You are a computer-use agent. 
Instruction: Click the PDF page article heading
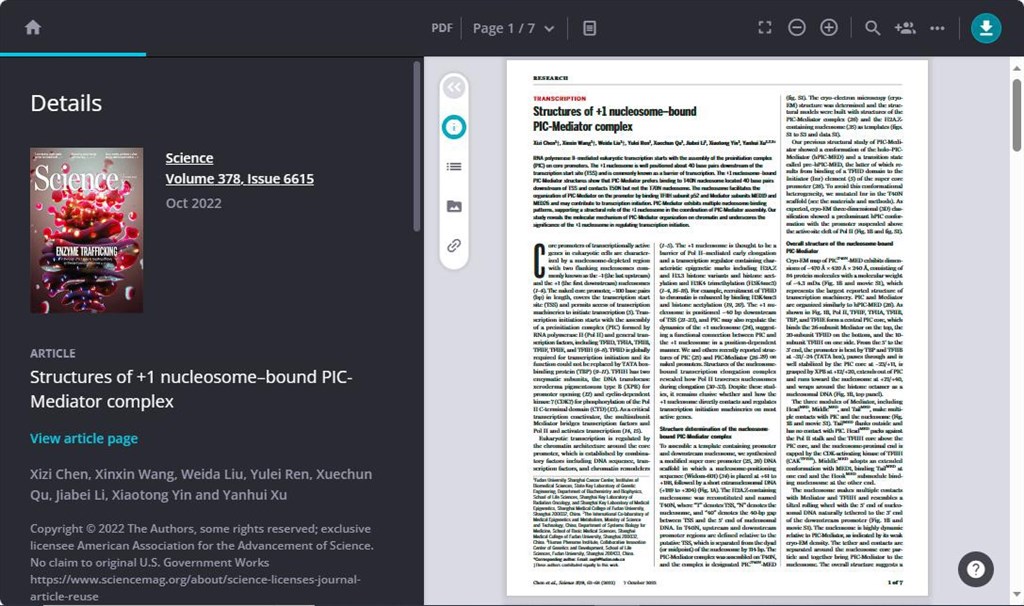(x=615, y=119)
